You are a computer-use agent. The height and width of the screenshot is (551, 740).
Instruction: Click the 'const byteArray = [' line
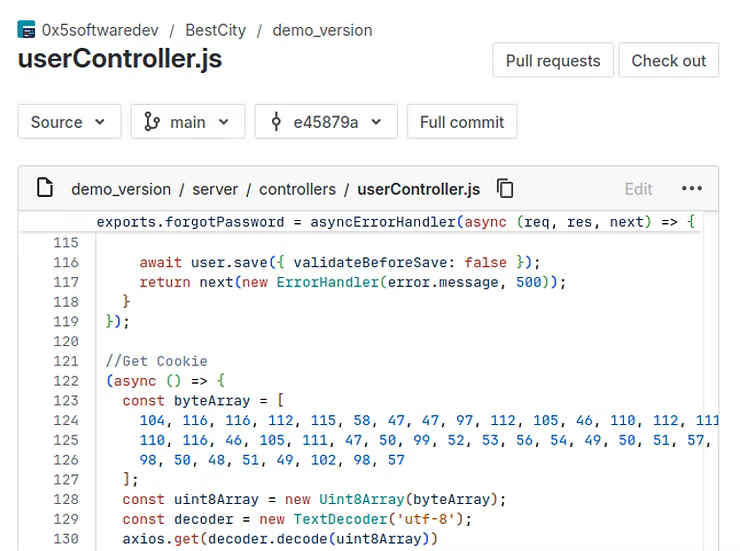coord(203,401)
